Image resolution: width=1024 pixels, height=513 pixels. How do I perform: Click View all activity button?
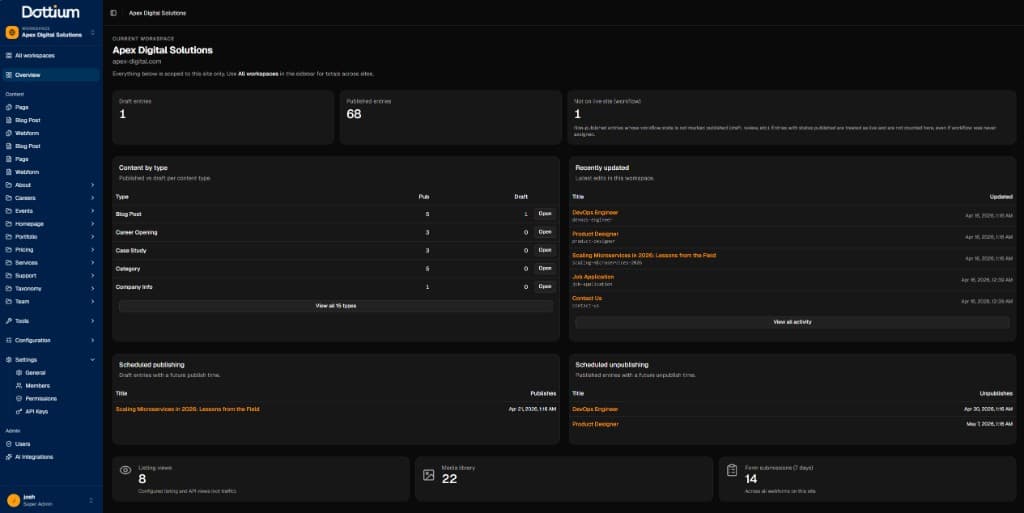tap(792, 322)
